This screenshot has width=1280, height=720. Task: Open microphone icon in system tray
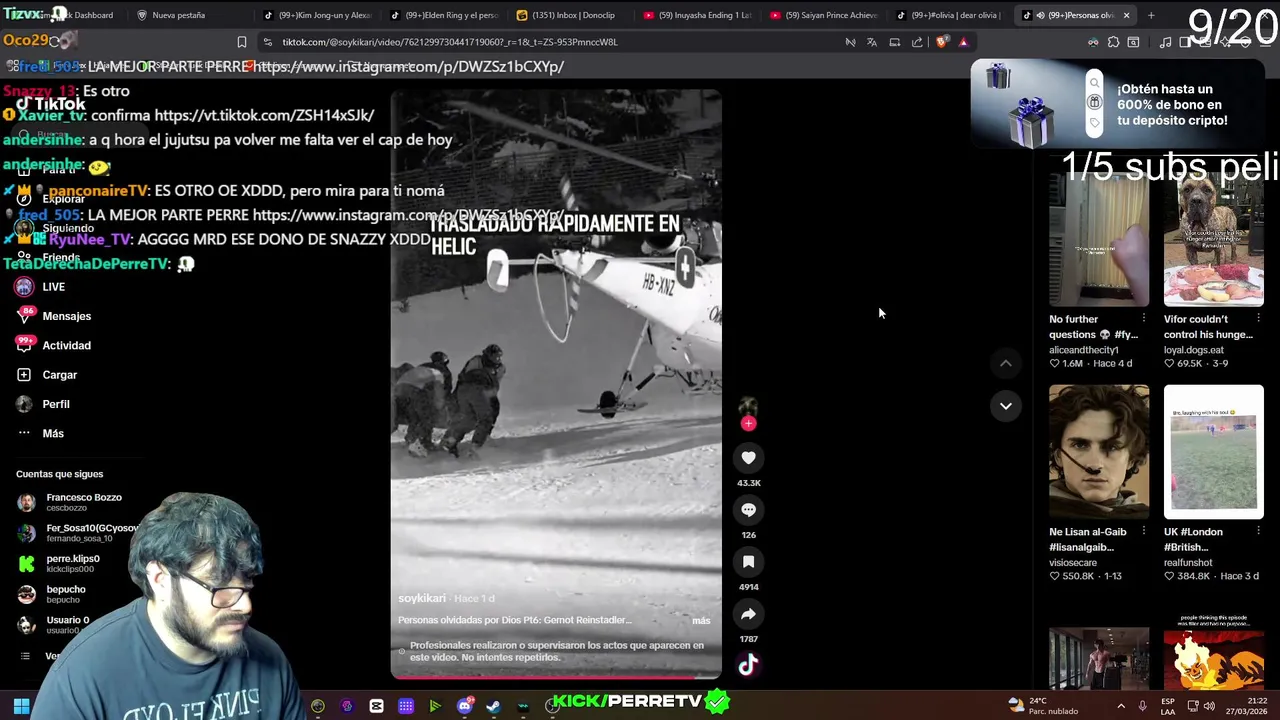pos(1142,706)
